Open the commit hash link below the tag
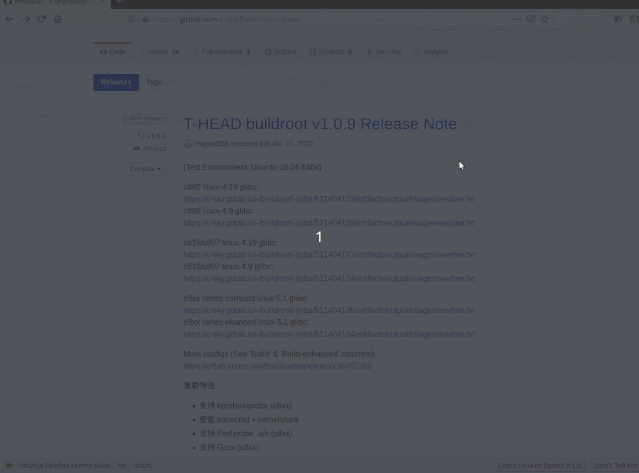 pos(150,149)
